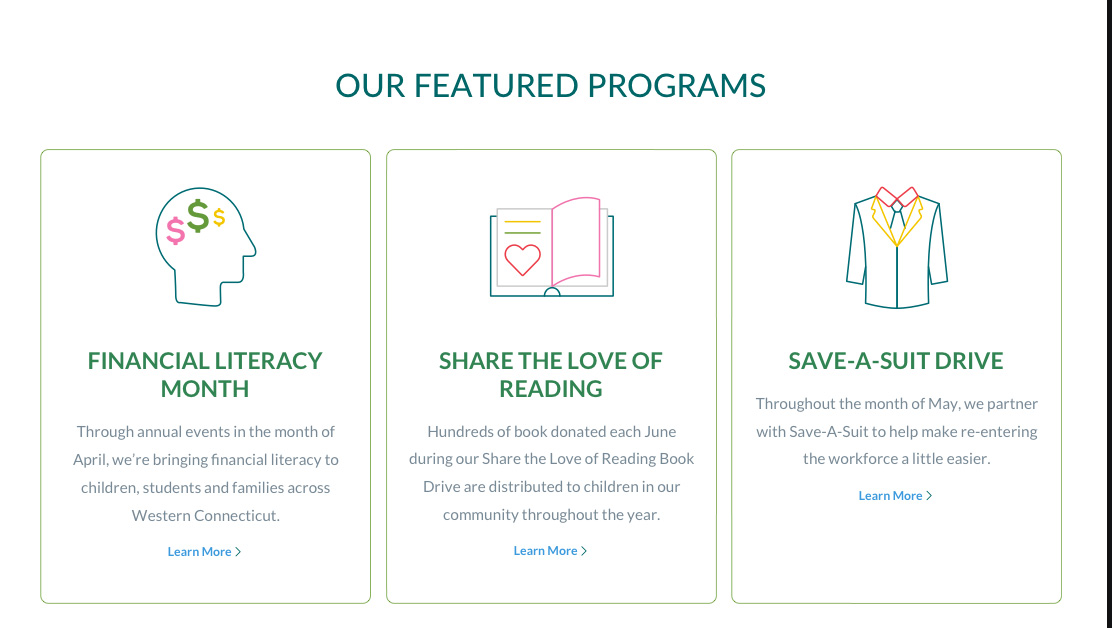Image resolution: width=1112 pixels, height=628 pixels.
Task: Click the open book with heart icon
Action: (551, 247)
